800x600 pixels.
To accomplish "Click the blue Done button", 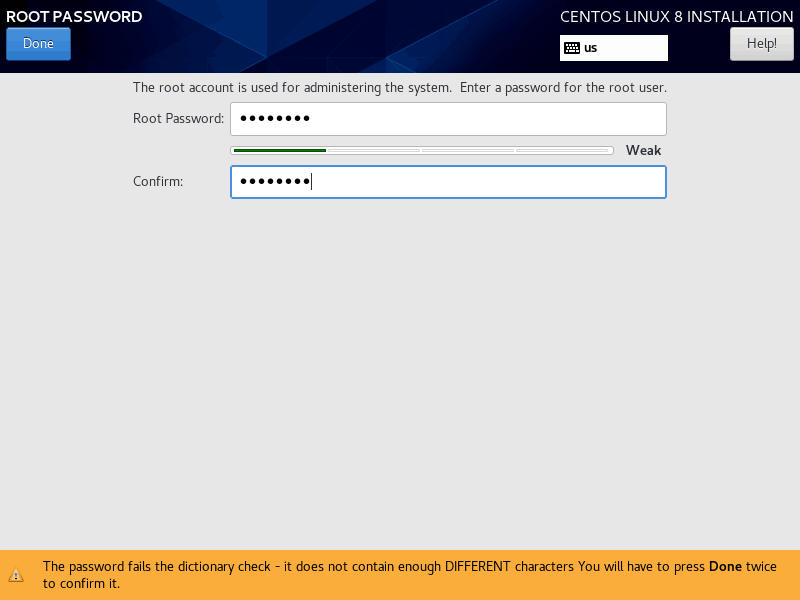I will (38, 44).
